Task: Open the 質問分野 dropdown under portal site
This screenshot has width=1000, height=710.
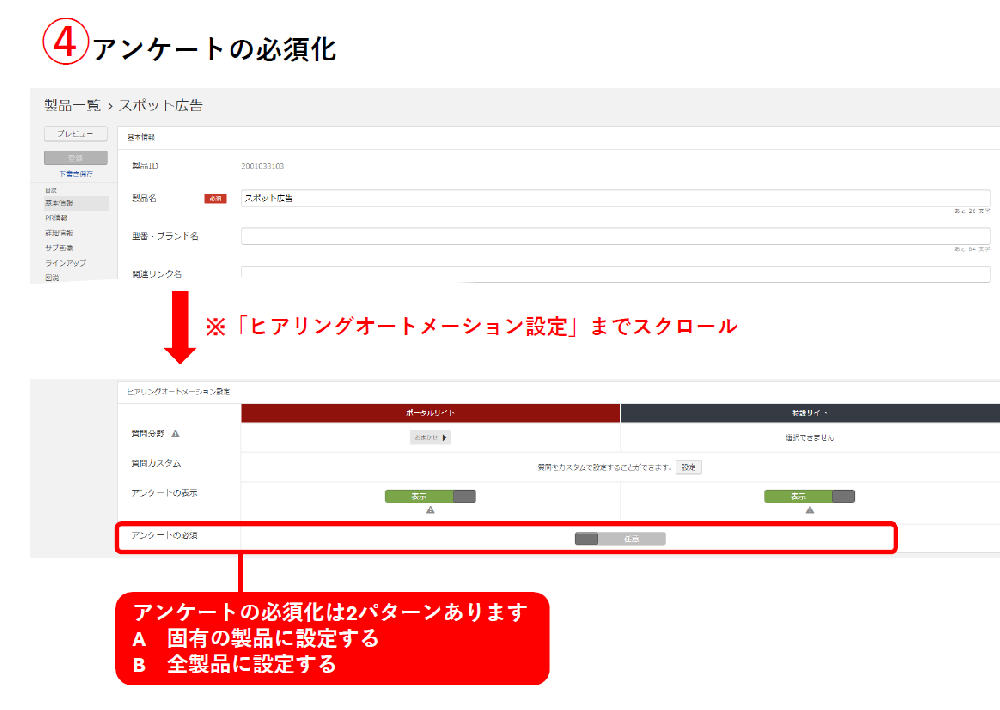Action: 430,437
